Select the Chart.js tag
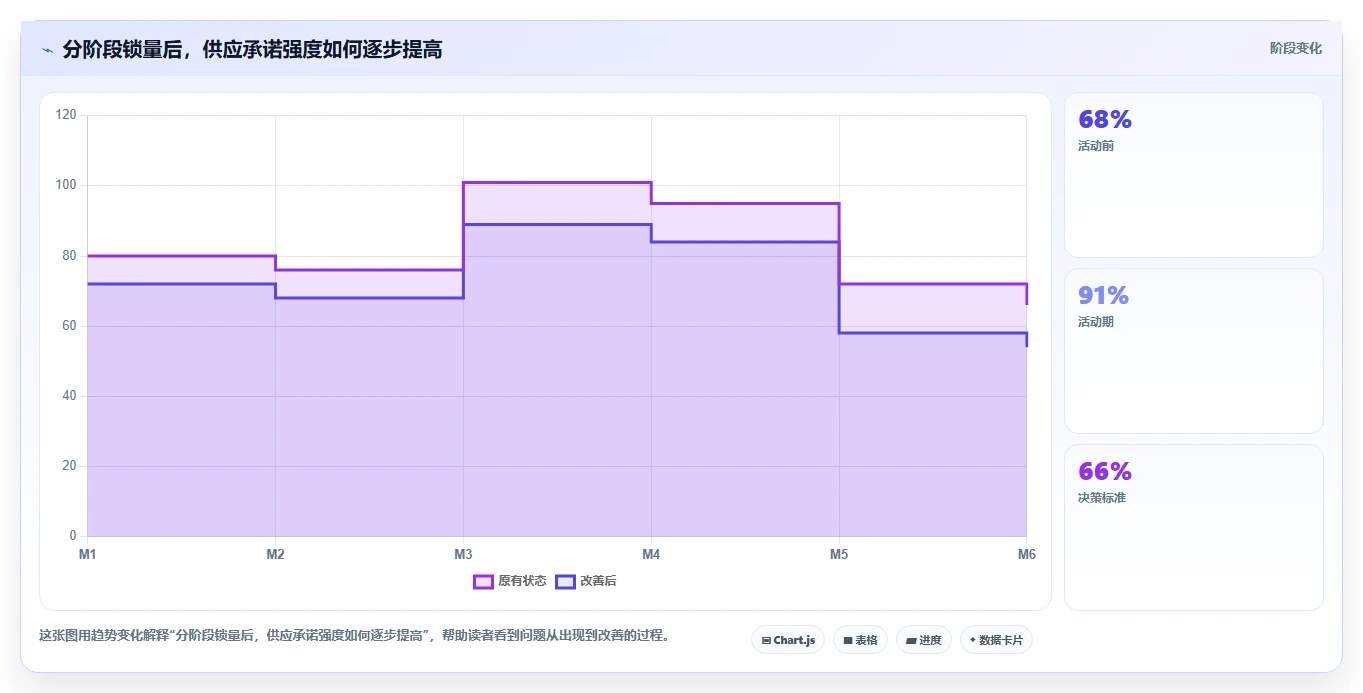The image size is (1363, 693). click(788, 640)
